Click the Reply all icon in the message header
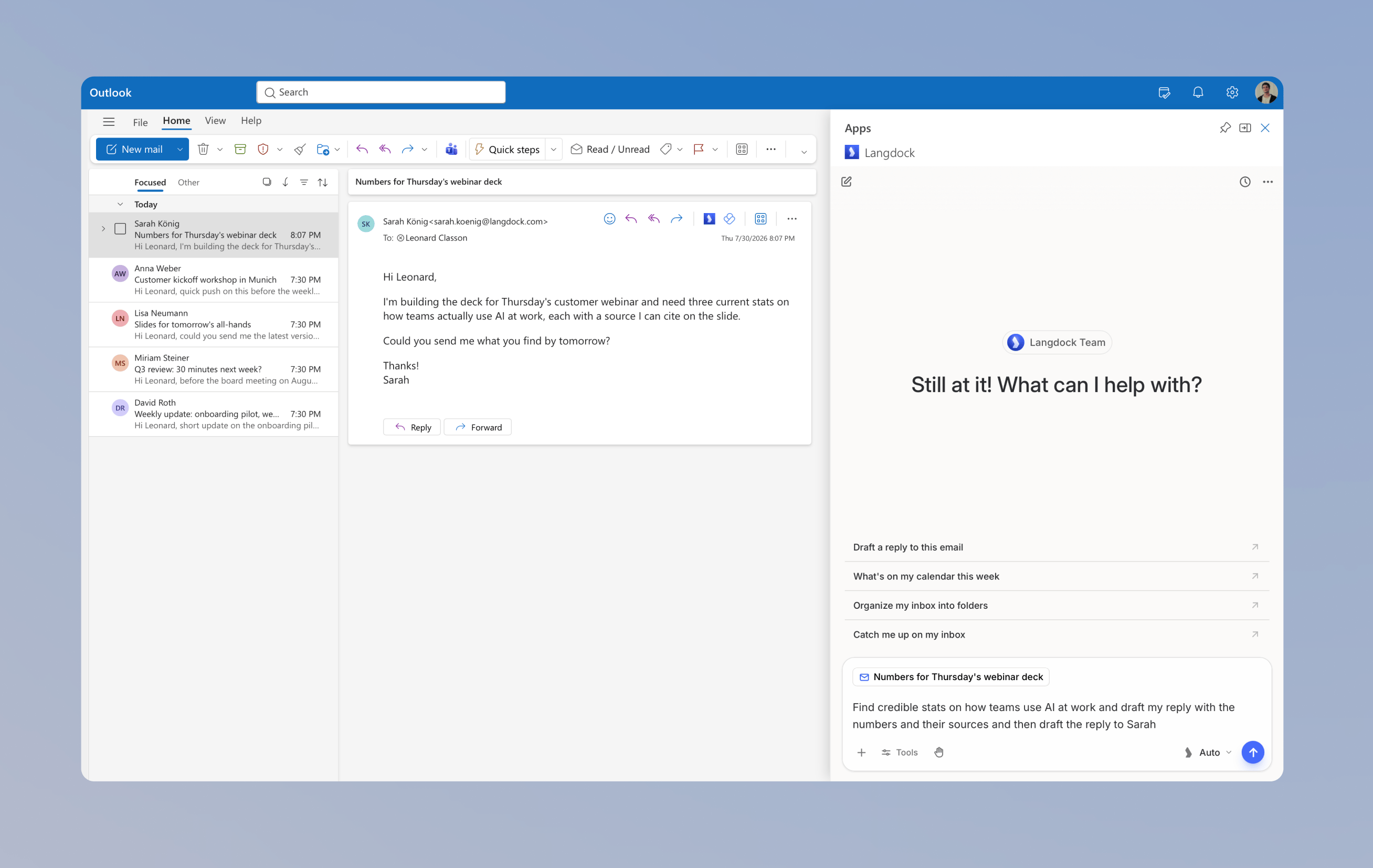Screen dimensions: 1373x868 [x=654, y=219]
